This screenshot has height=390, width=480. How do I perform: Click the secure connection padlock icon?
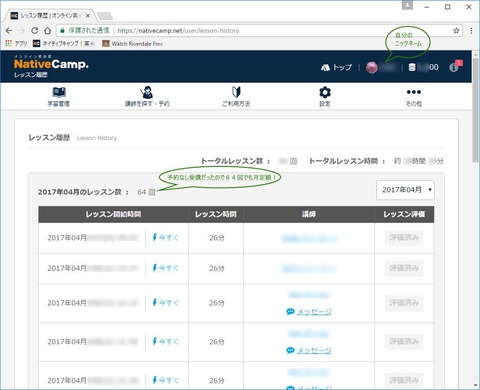62,31
